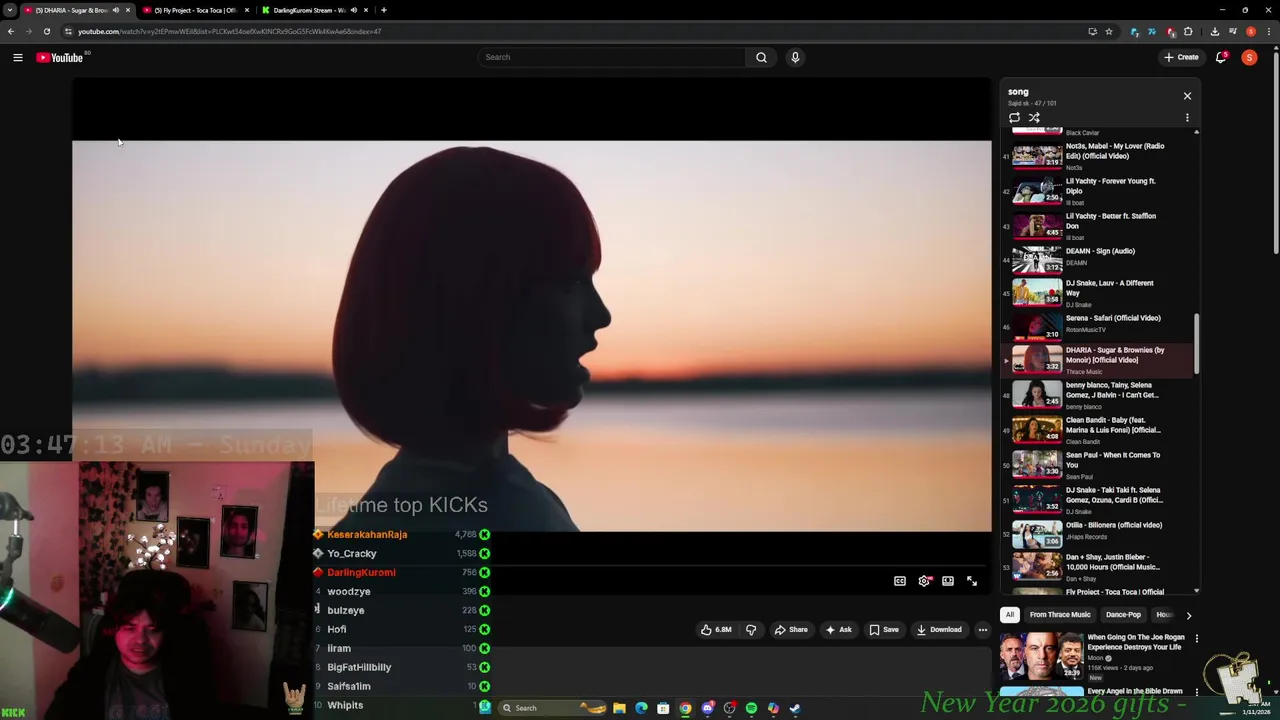The image size is (1280, 720).
Task: Open Microsoft Store from the taskbar
Action: (663, 708)
